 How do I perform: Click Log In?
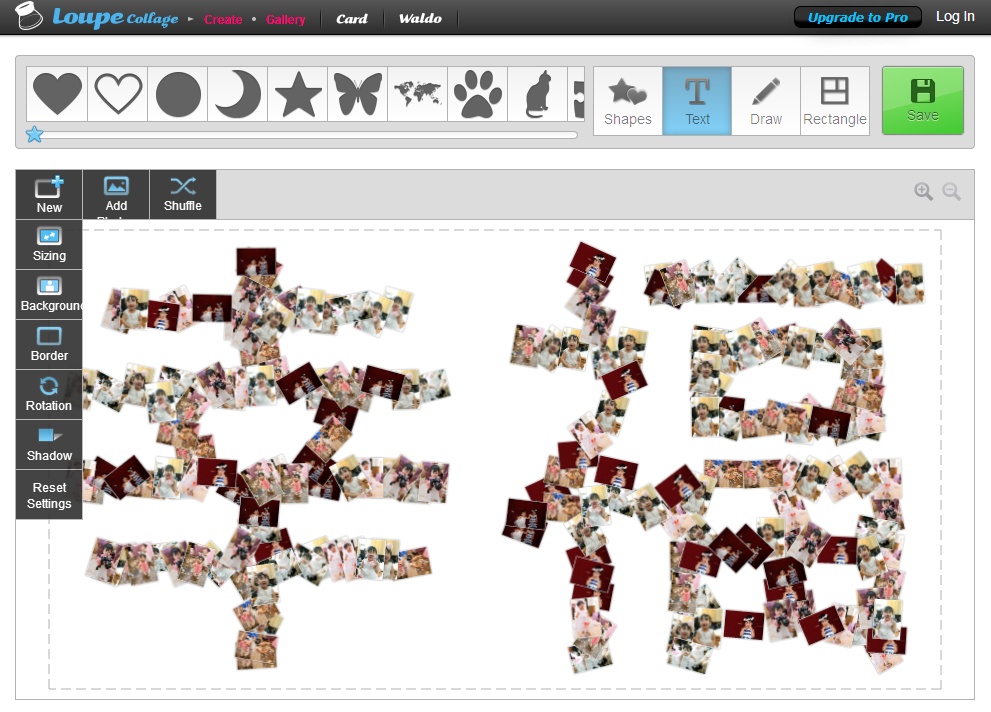[955, 17]
